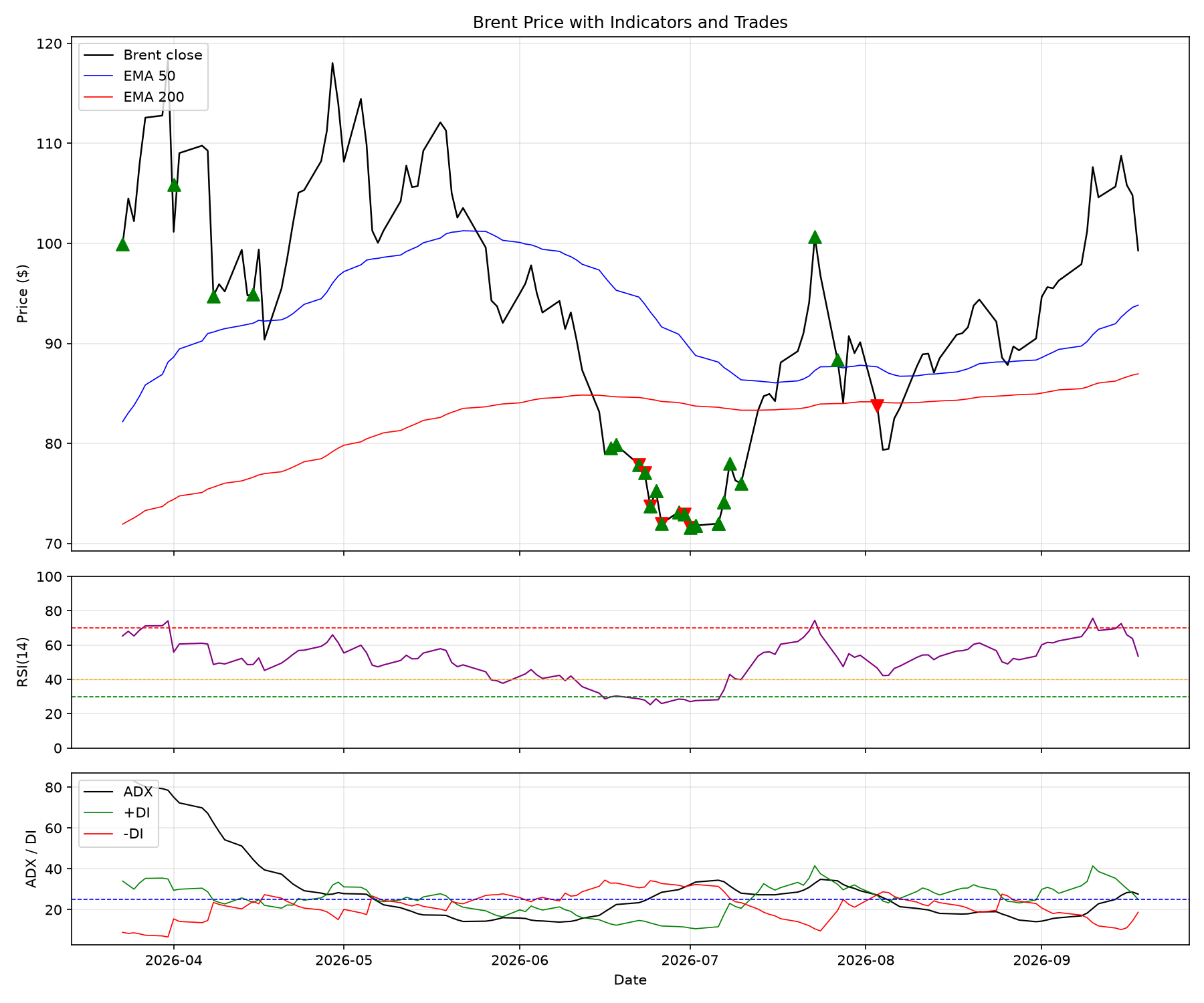Click the -DI red legend line sample
The width and height of the screenshot is (1204, 1003).
click(98, 834)
